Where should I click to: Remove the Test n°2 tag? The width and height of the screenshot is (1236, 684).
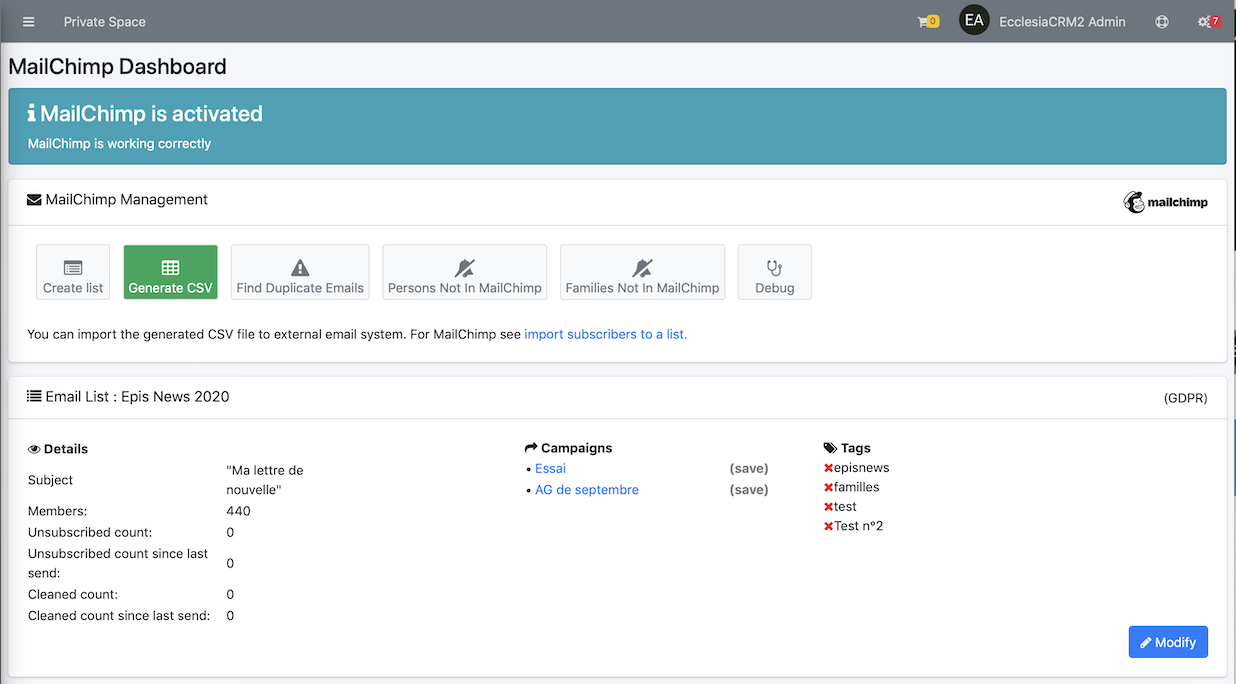pos(828,526)
